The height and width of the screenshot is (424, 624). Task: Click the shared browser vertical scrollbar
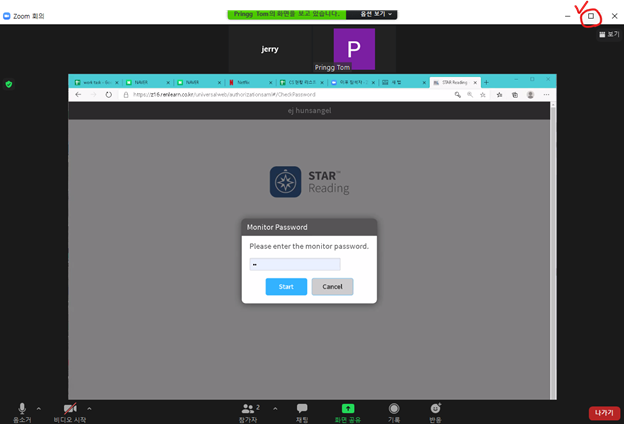click(x=553, y=251)
